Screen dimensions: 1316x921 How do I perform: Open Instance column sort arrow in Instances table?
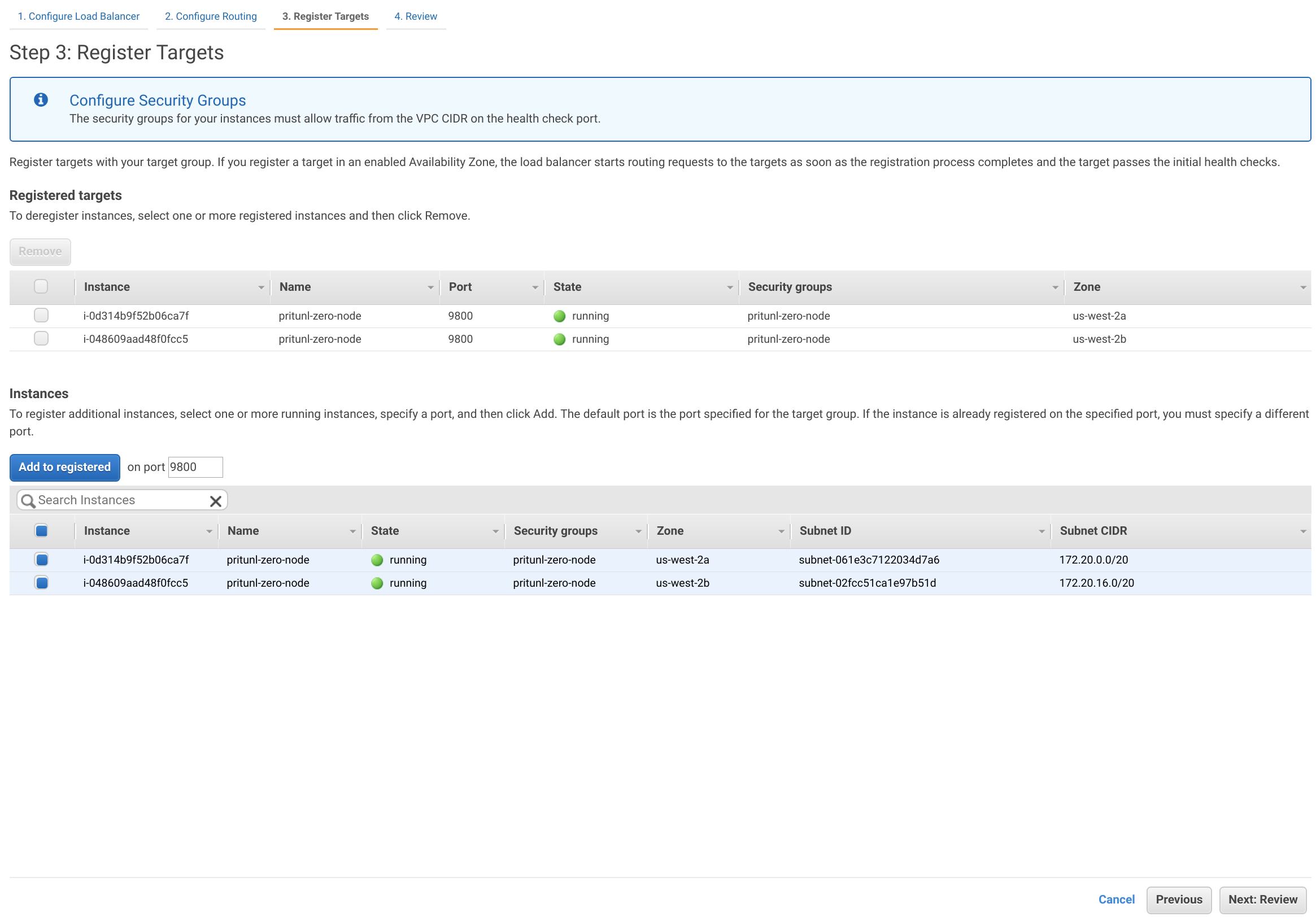209,532
